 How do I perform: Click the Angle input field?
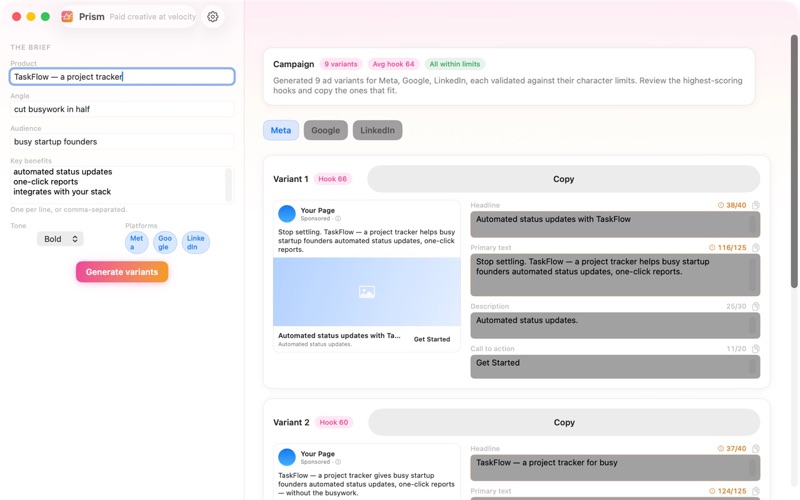pos(122,109)
